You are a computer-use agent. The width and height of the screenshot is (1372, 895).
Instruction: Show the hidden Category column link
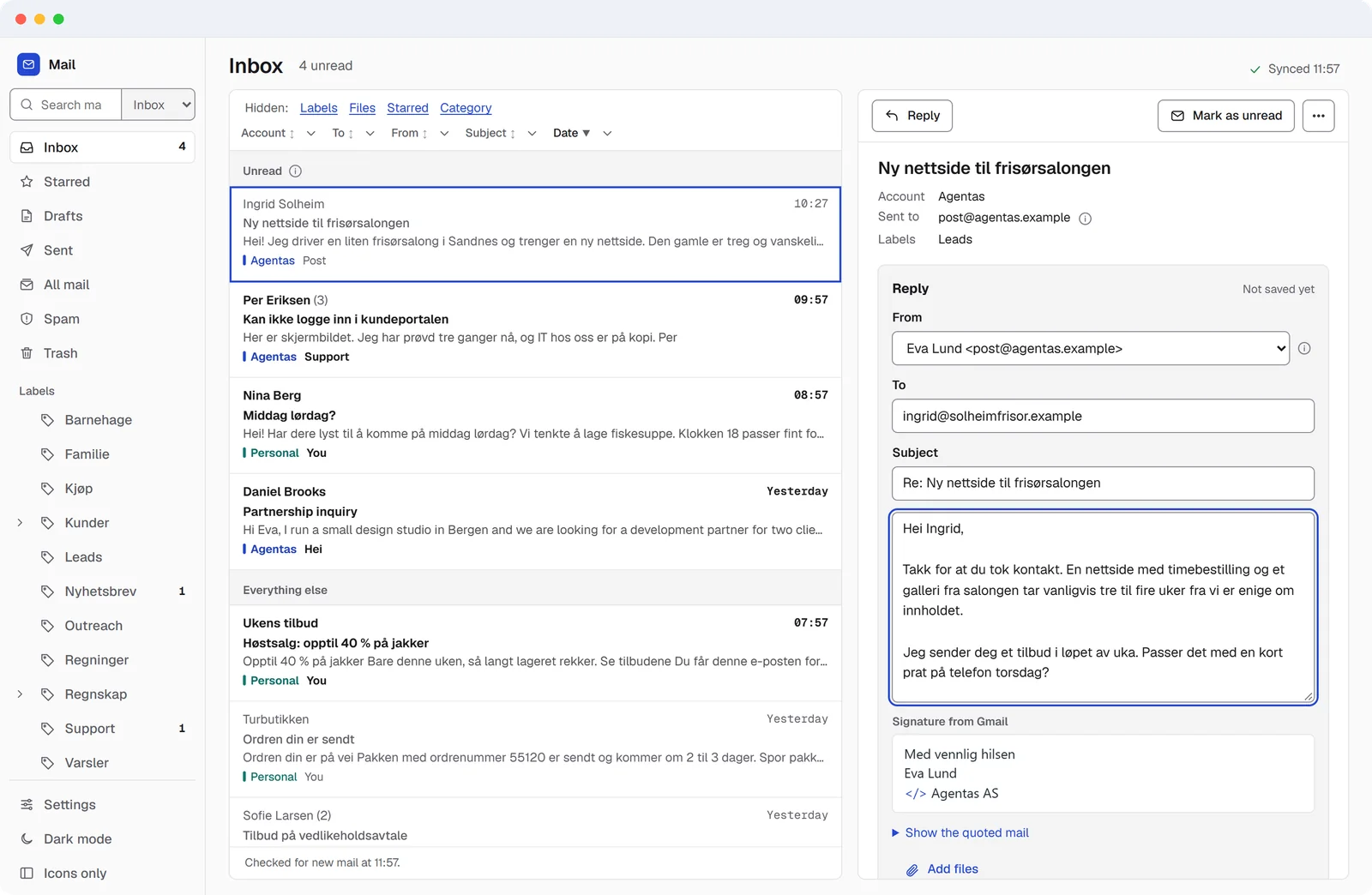coord(466,108)
